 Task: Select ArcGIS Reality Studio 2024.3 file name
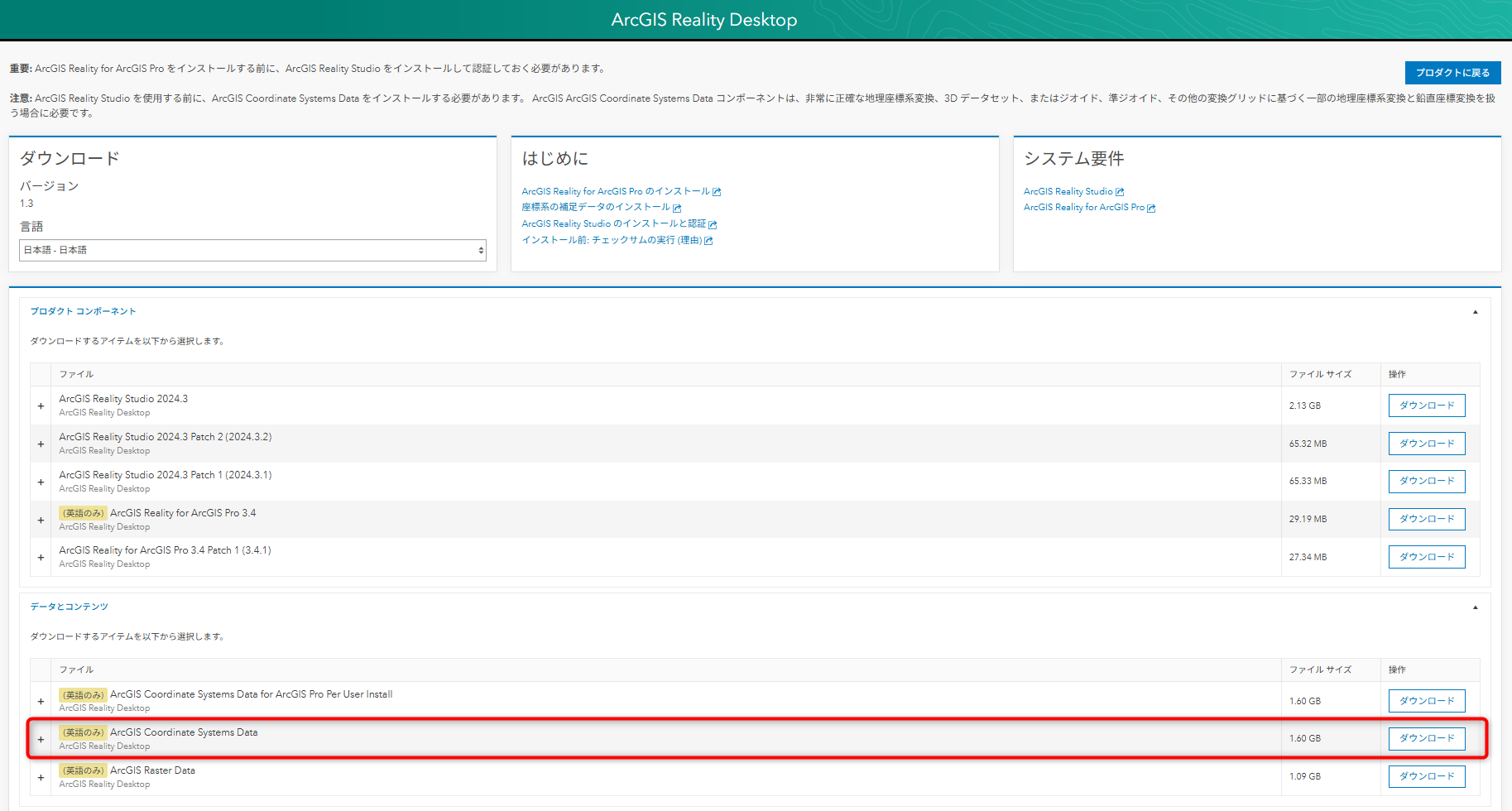(x=123, y=399)
